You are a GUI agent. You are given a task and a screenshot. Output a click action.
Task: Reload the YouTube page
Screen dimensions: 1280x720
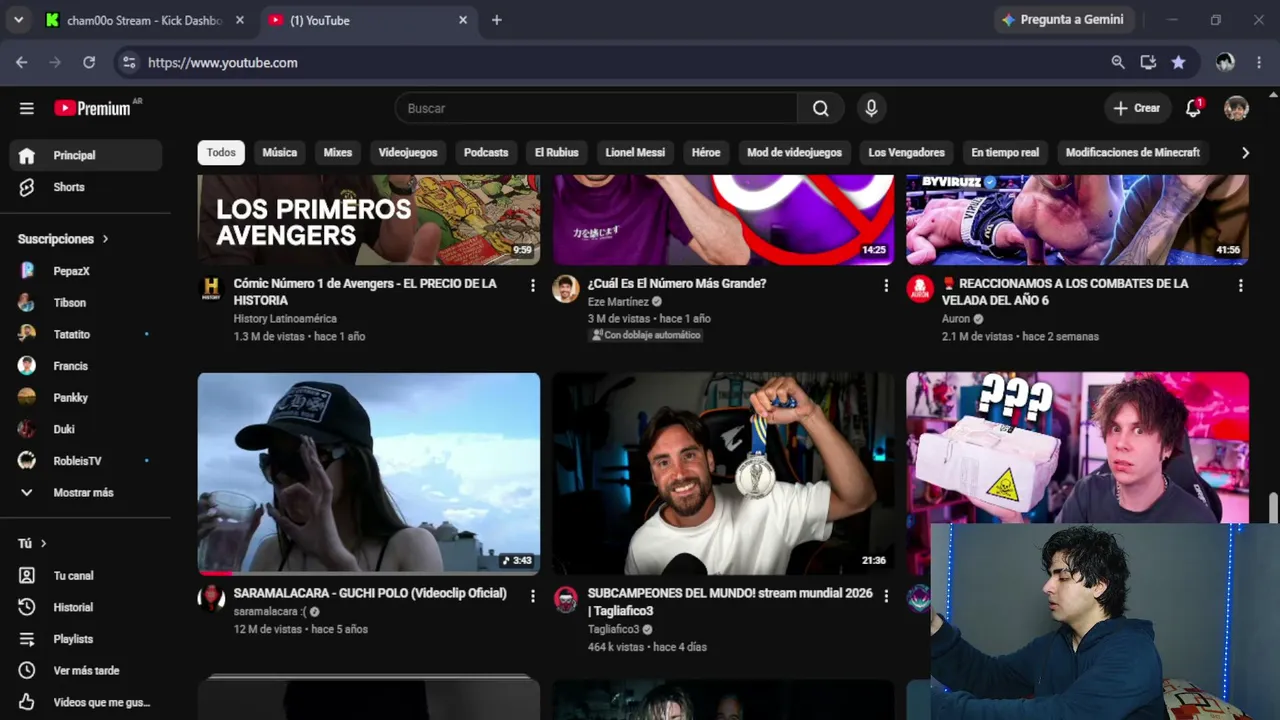pos(89,62)
